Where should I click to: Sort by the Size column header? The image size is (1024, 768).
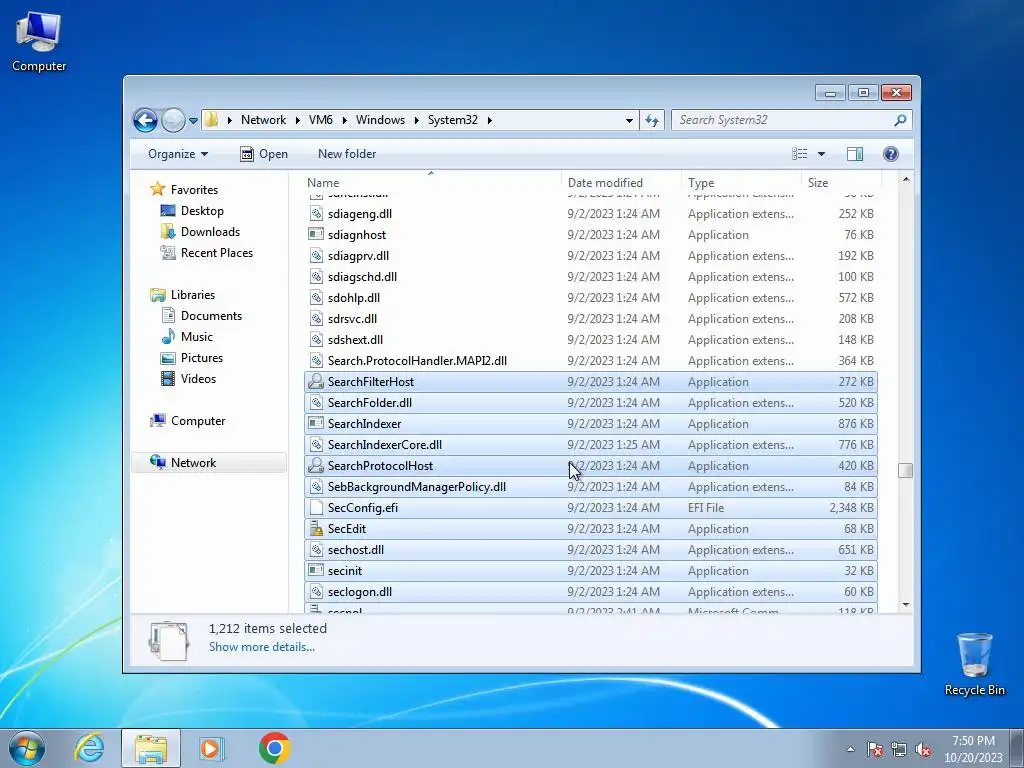[x=841, y=183]
